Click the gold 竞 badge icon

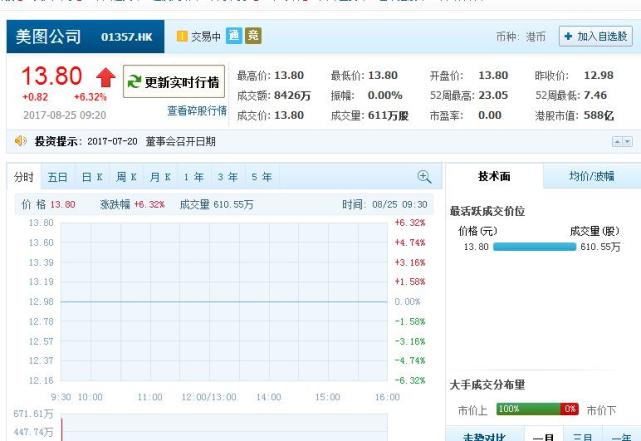[253, 36]
